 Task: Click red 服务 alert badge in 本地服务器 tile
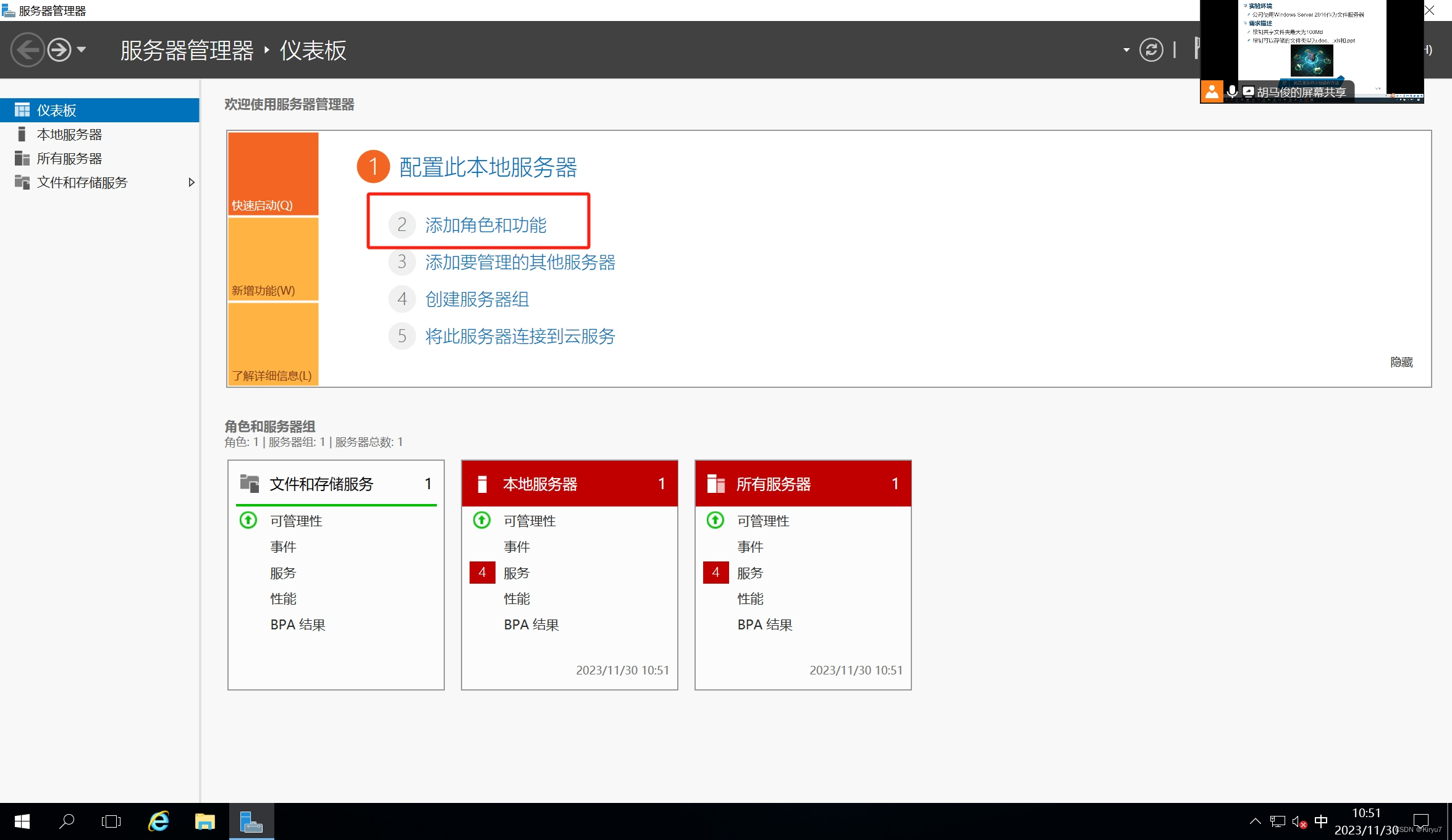pos(482,573)
